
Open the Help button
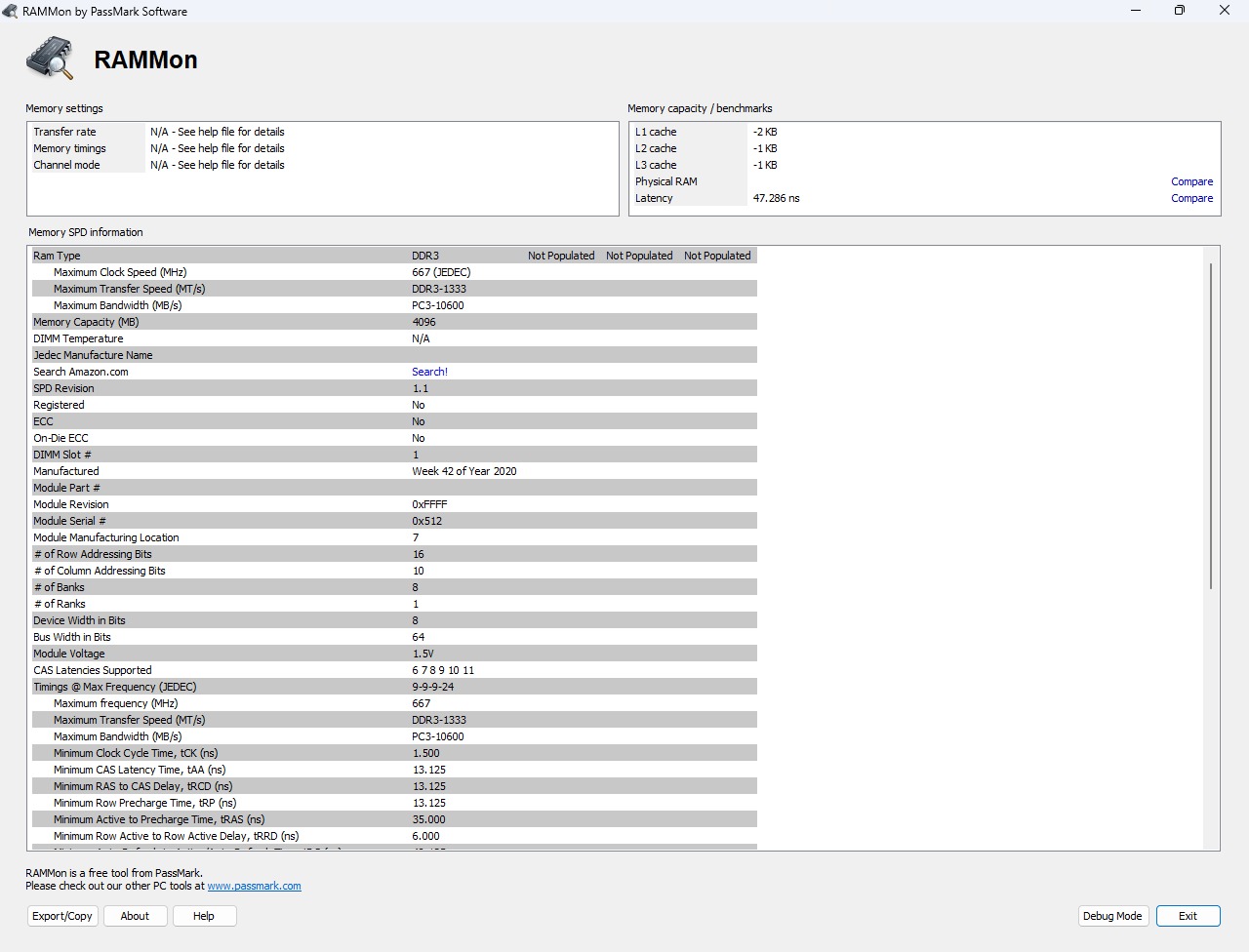tap(204, 916)
